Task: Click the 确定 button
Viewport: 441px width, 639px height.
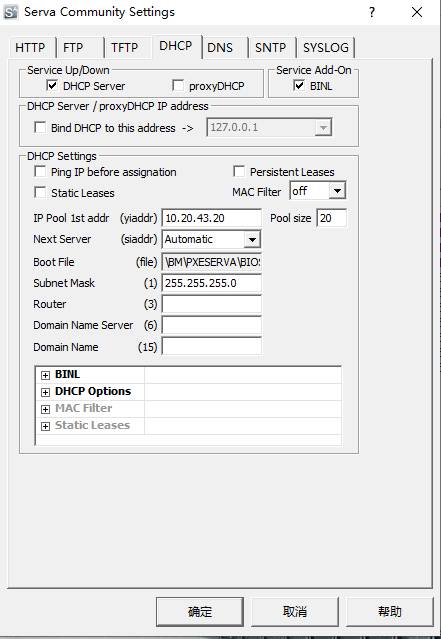Action: coord(200,612)
